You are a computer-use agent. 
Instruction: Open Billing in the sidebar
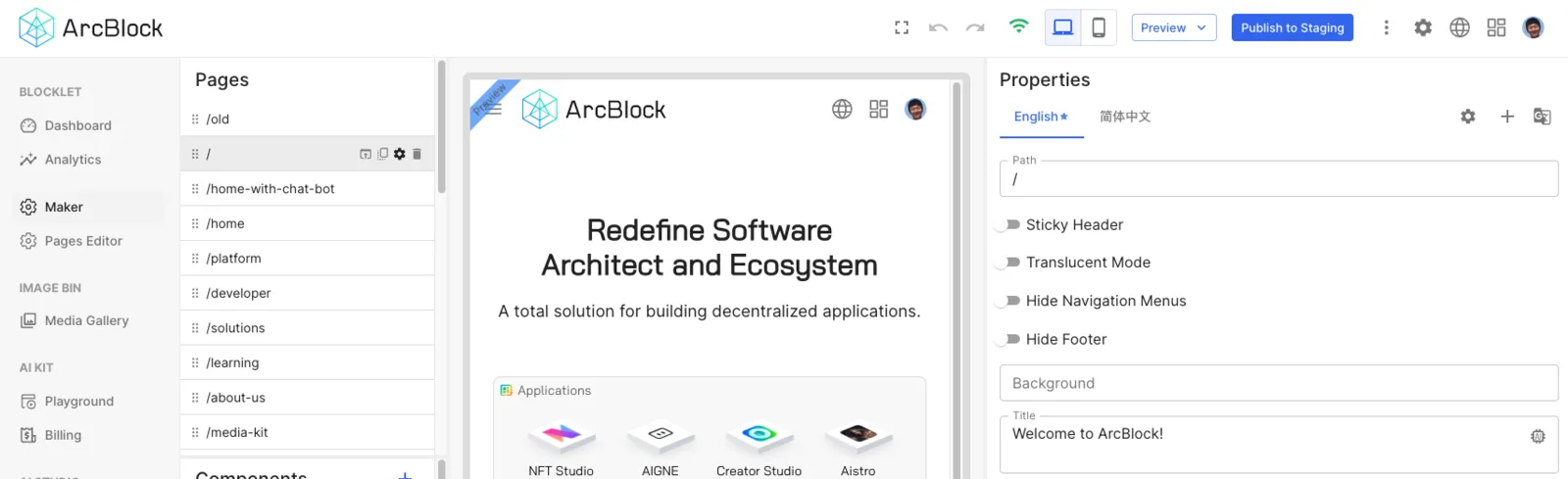[63, 435]
